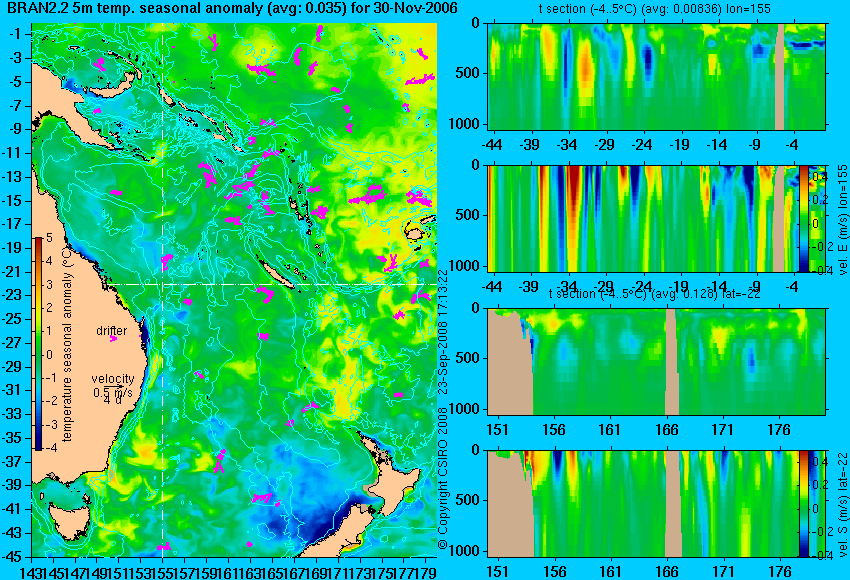Screen dimensions: 850x580
Task: Click the 500 depth tick on top section
Action: point(467,73)
